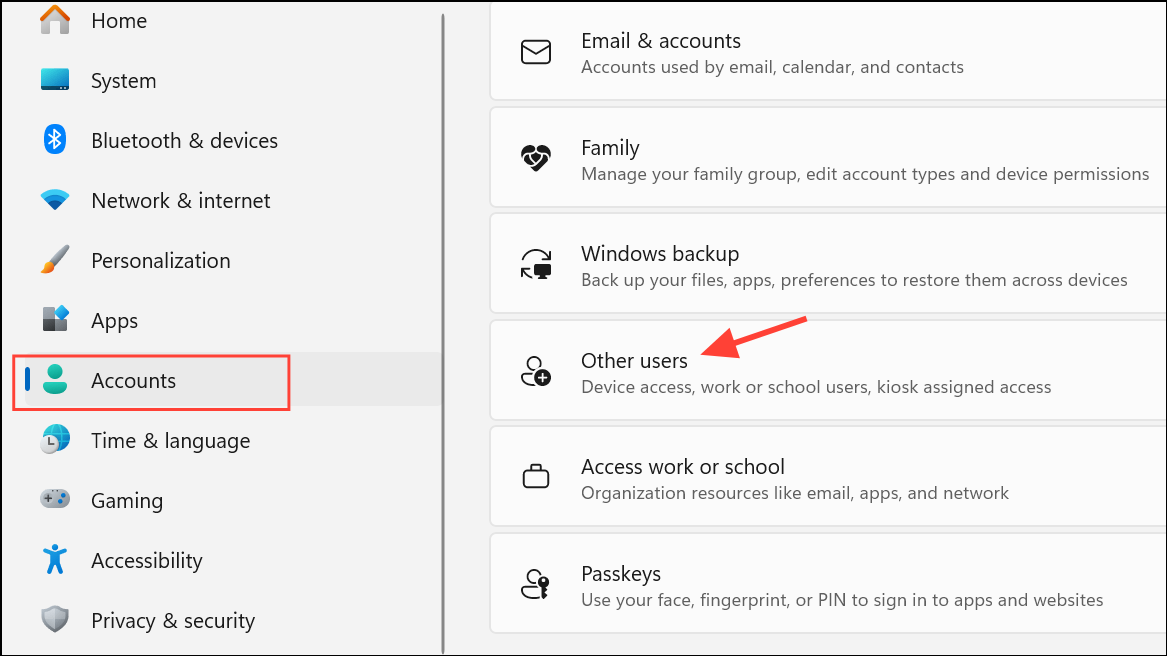Viewport: 1167px width, 656px height.
Task: Click the heart-shaped Family icon
Action: point(536,159)
